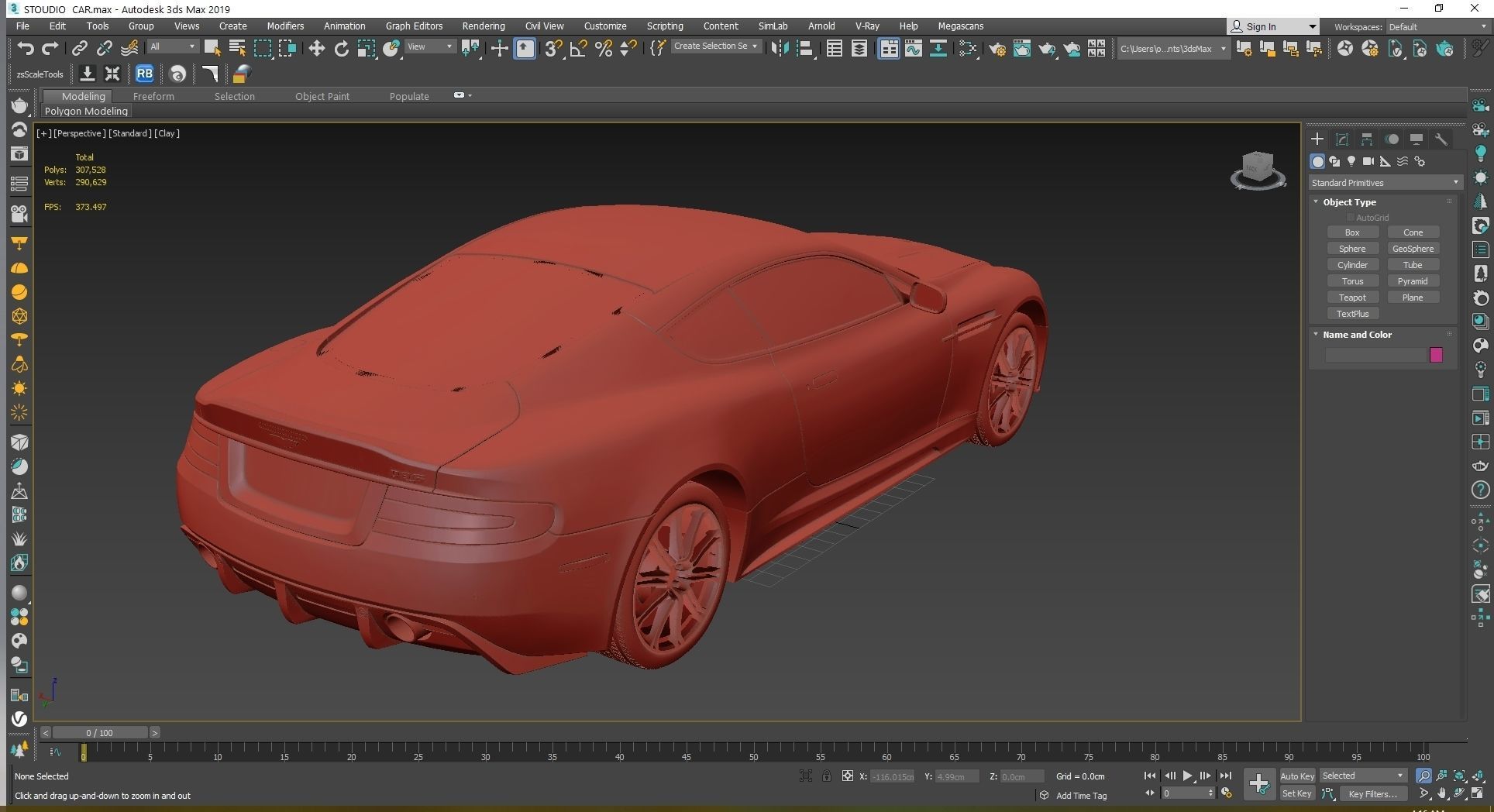Click the Play Animation button

[x=1187, y=776]
